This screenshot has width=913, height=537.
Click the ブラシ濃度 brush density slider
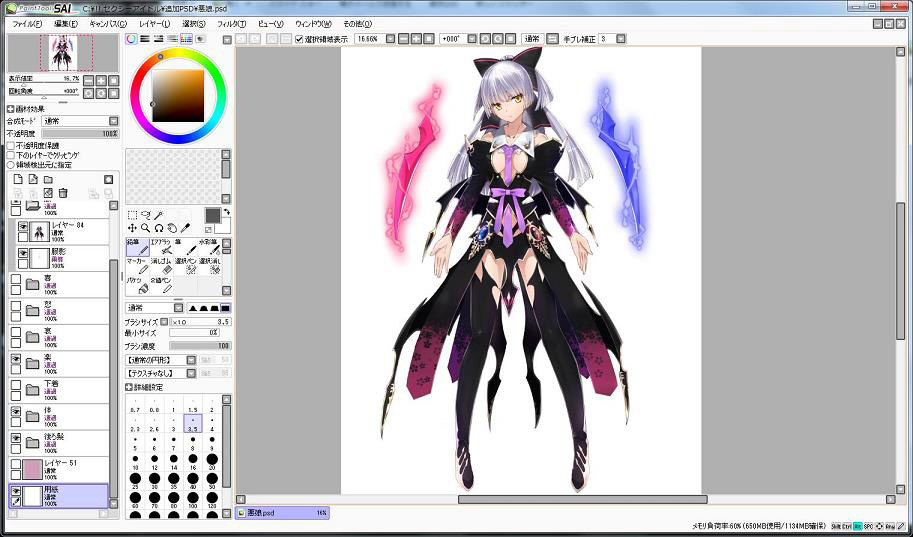199,345
